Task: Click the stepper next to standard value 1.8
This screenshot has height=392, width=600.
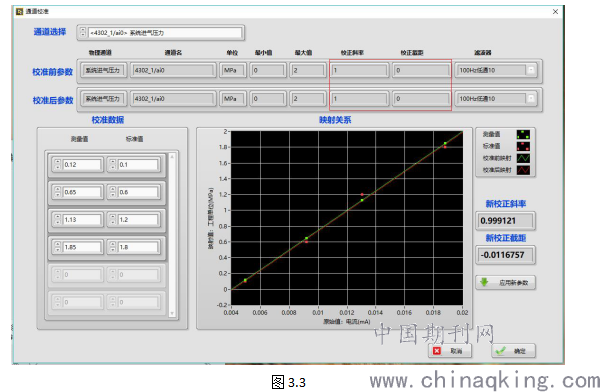Action: [x=112, y=247]
